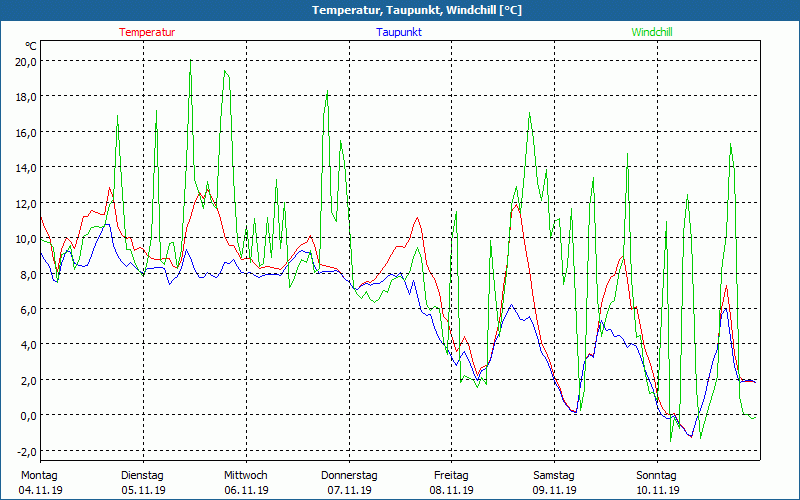Image resolution: width=800 pixels, height=500 pixels.
Task: Select the 18,0 y-axis label
Action: 26,97
